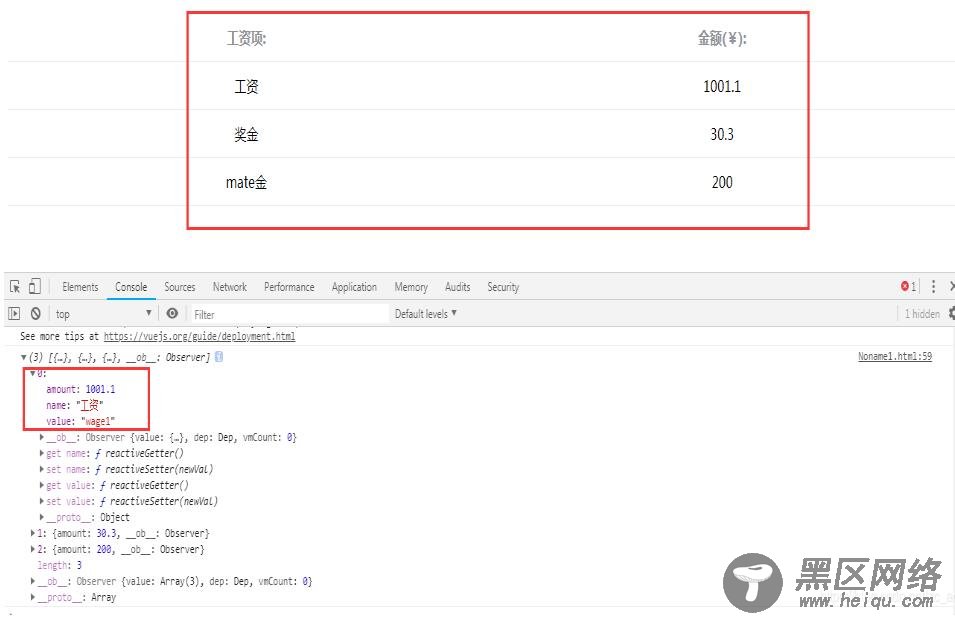Expand __proto__: Object entry
This screenshot has width=955, height=618.
(41, 517)
